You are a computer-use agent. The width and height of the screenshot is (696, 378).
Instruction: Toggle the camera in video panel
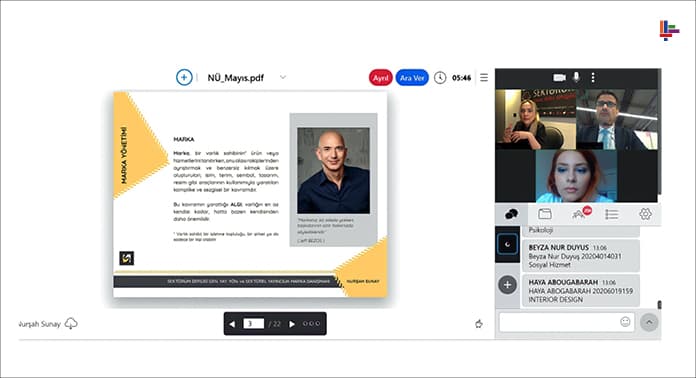(x=559, y=78)
